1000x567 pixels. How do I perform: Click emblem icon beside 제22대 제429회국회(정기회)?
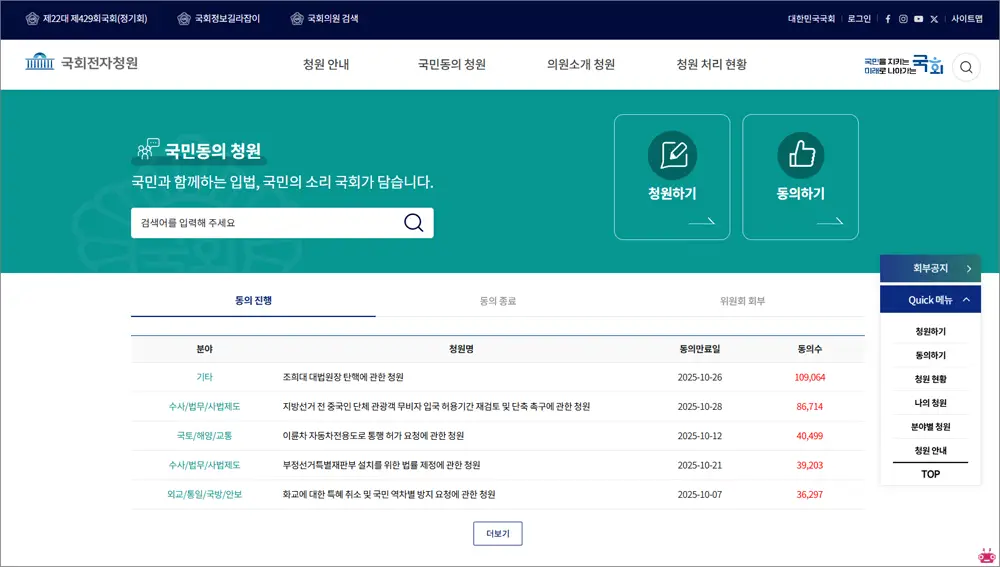[x=32, y=18]
